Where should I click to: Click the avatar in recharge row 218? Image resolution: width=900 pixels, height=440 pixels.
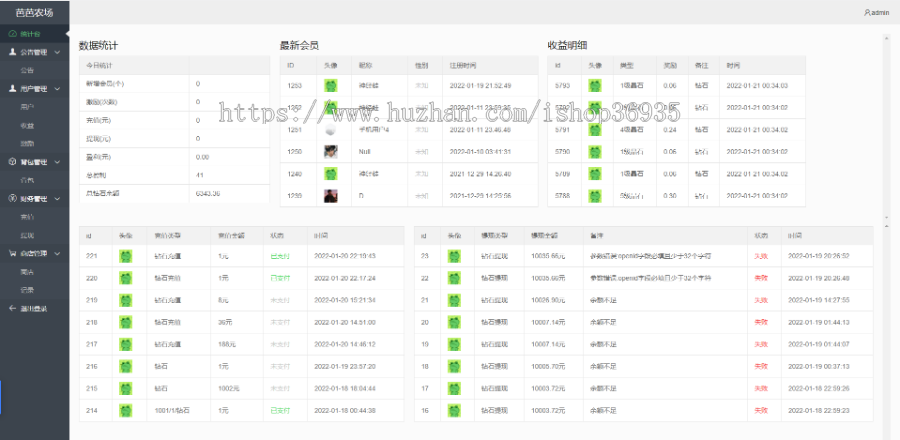126,322
